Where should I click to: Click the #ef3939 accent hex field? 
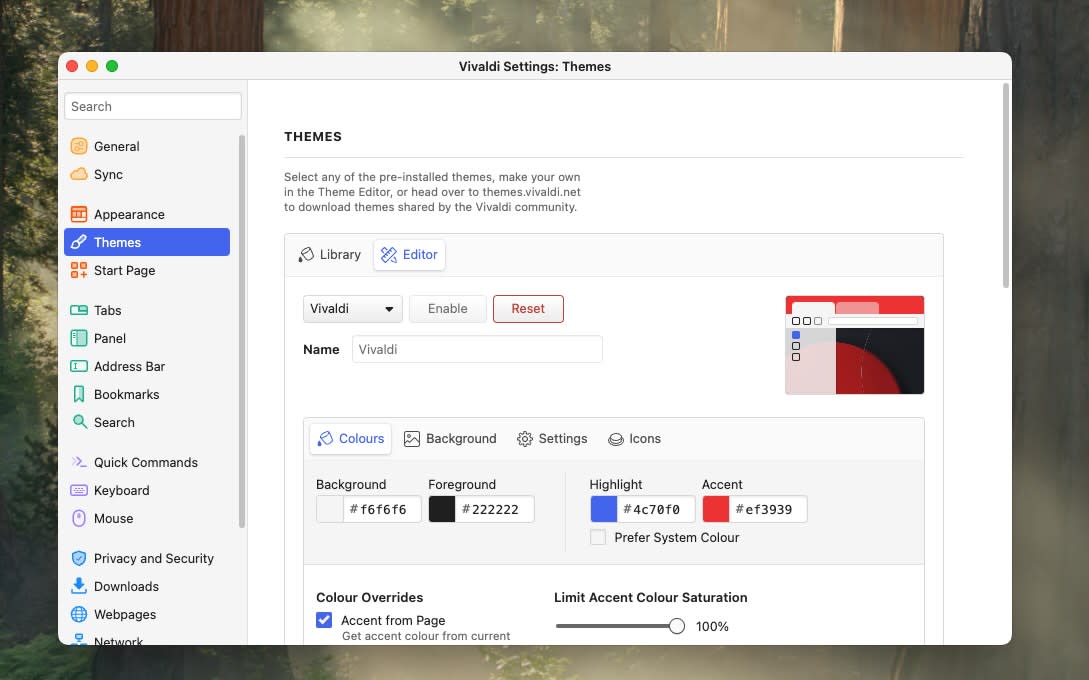(x=767, y=509)
